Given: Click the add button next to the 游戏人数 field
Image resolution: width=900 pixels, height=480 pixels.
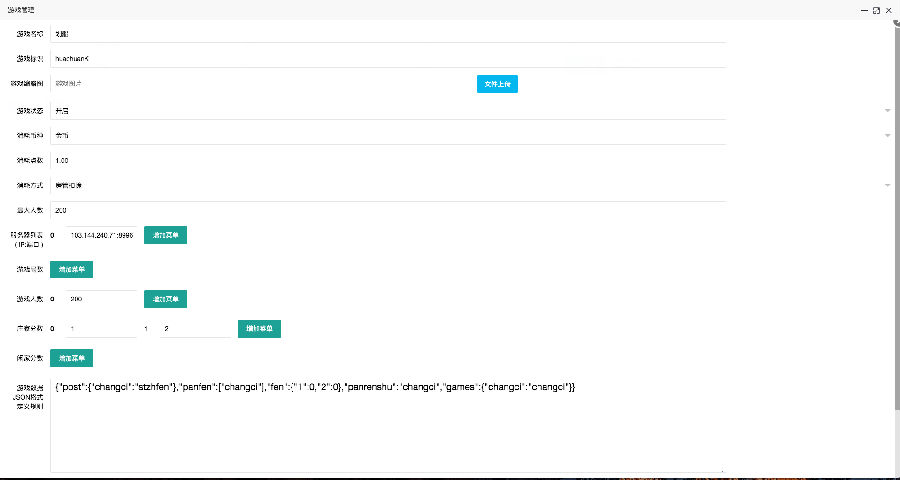Looking at the screenshot, I should (x=166, y=299).
